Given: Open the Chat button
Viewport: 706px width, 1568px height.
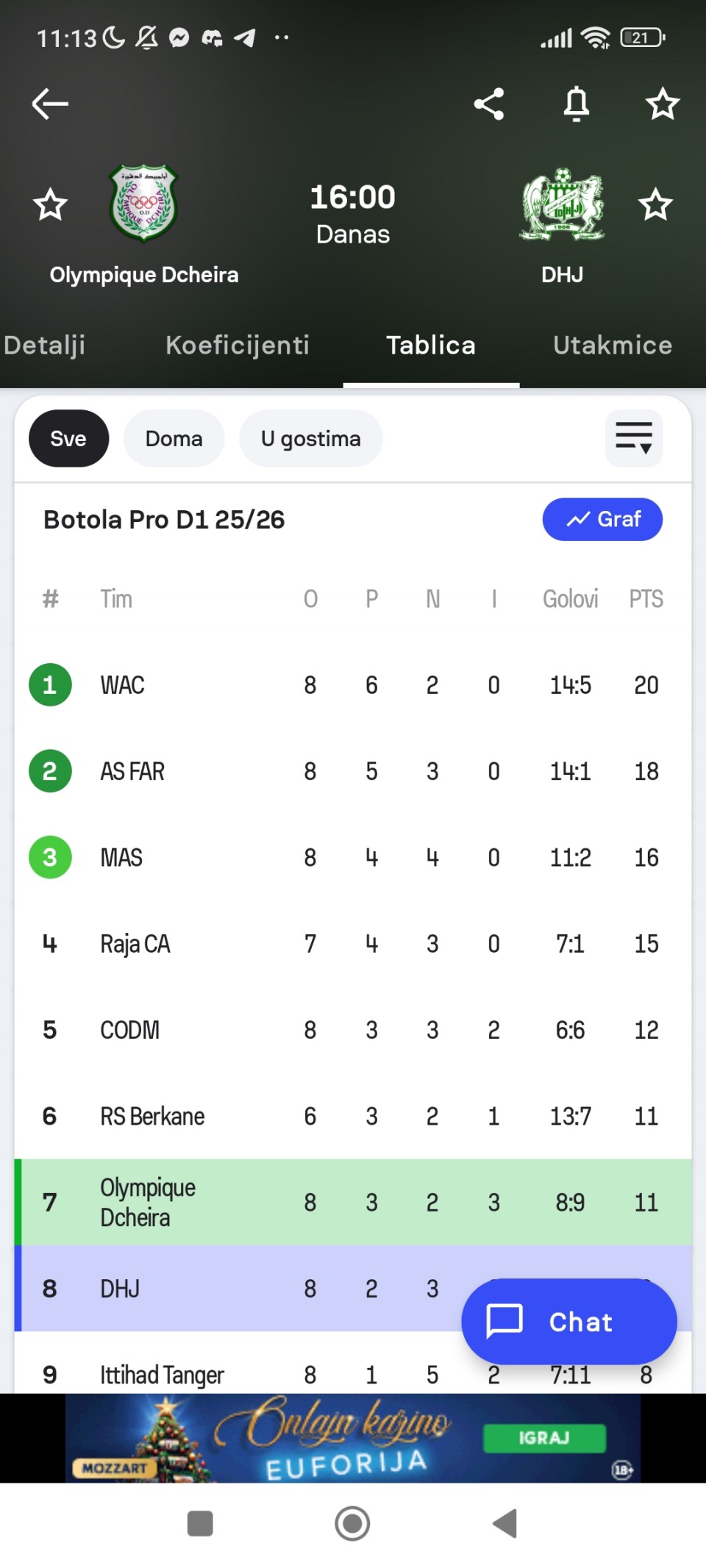Looking at the screenshot, I should pyautogui.click(x=568, y=1322).
